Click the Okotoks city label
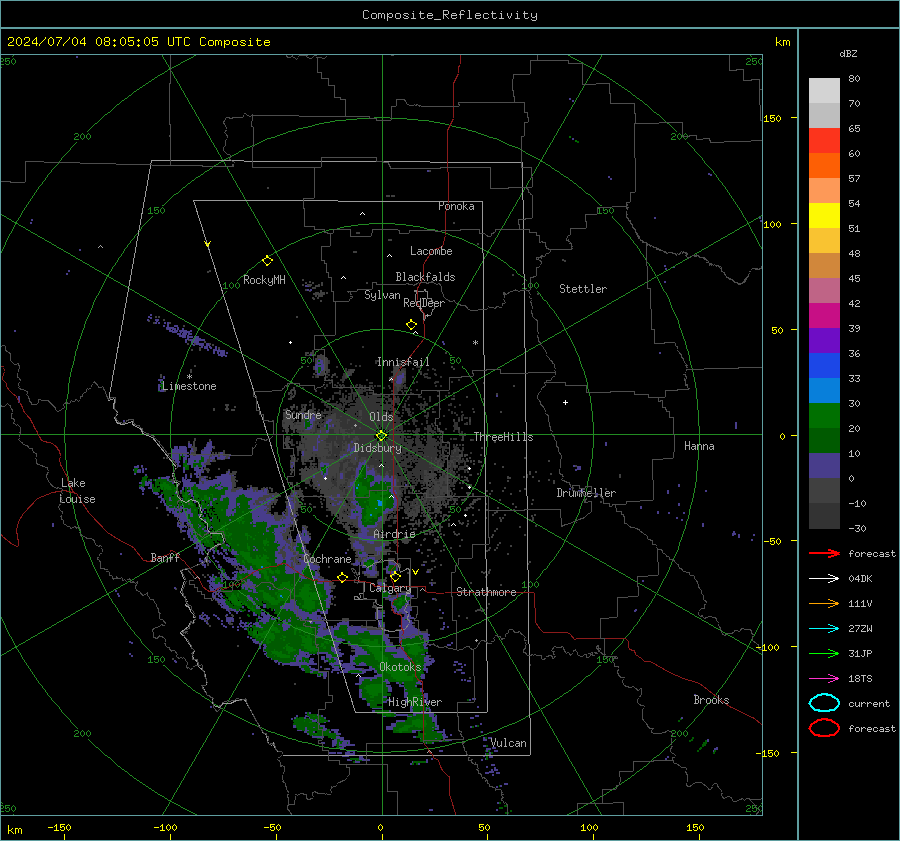900x841 pixels. [400, 667]
